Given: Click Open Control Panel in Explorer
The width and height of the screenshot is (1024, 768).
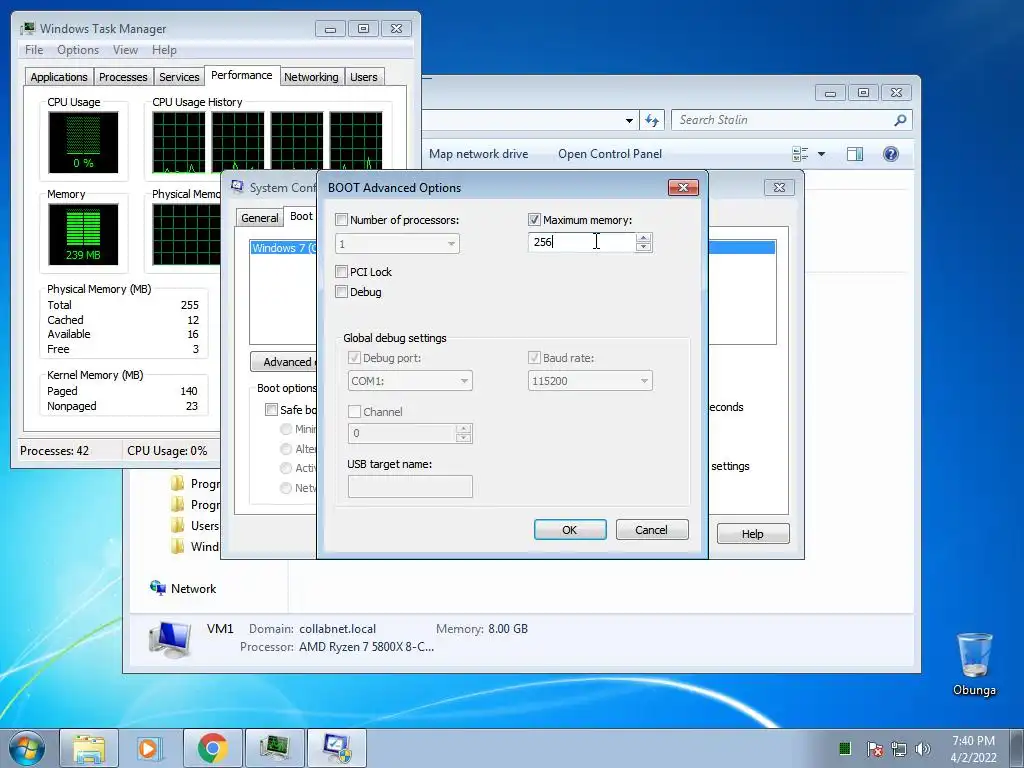Looking at the screenshot, I should (x=610, y=154).
